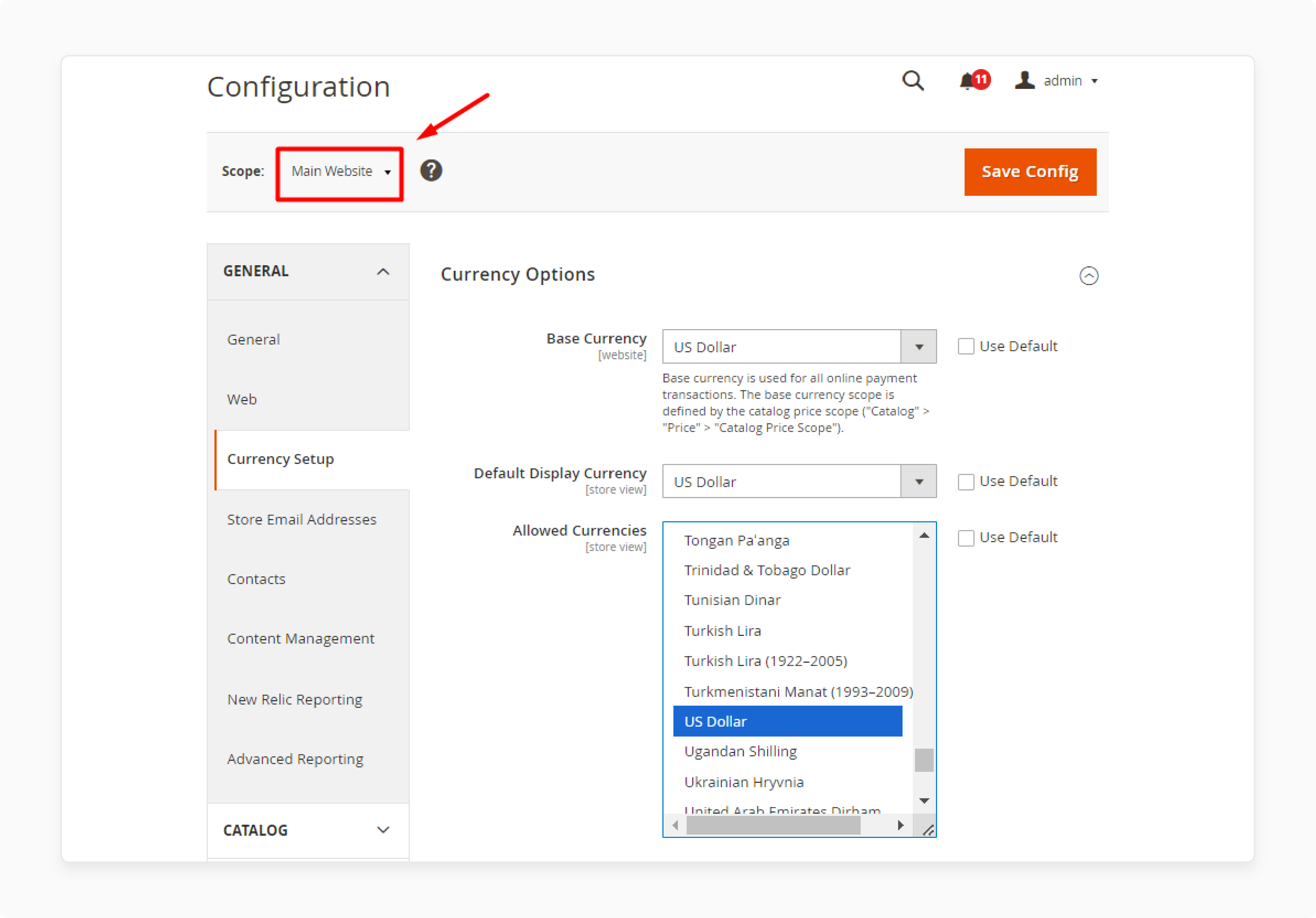The width and height of the screenshot is (1316, 918).
Task: Click the vertical scrollbar thumb in currency list
Action: 924,760
